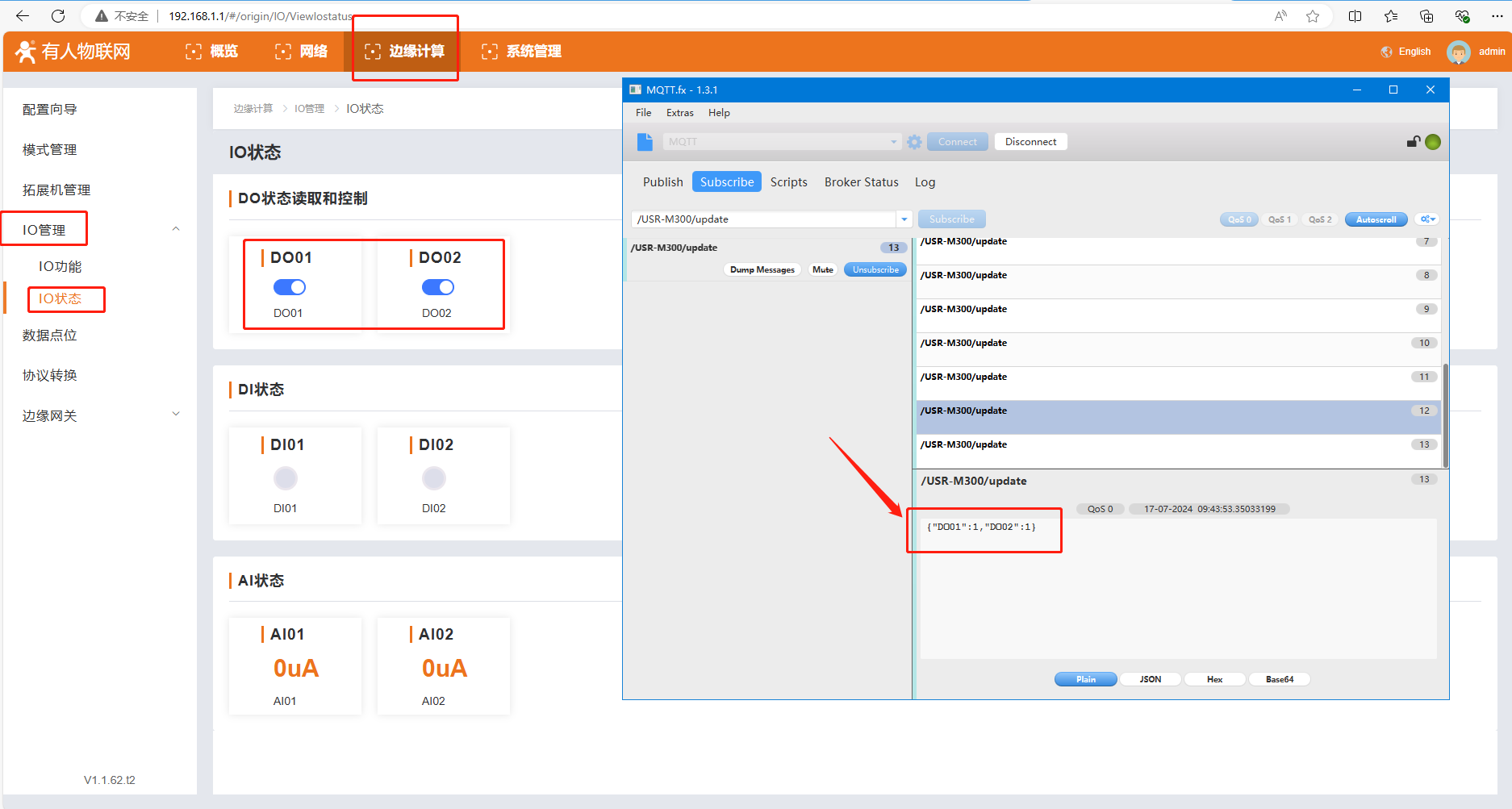The height and width of the screenshot is (809, 1512).
Task: Click the open padlock security icon
Action: pyautogui.click(x=1413, y=142)
